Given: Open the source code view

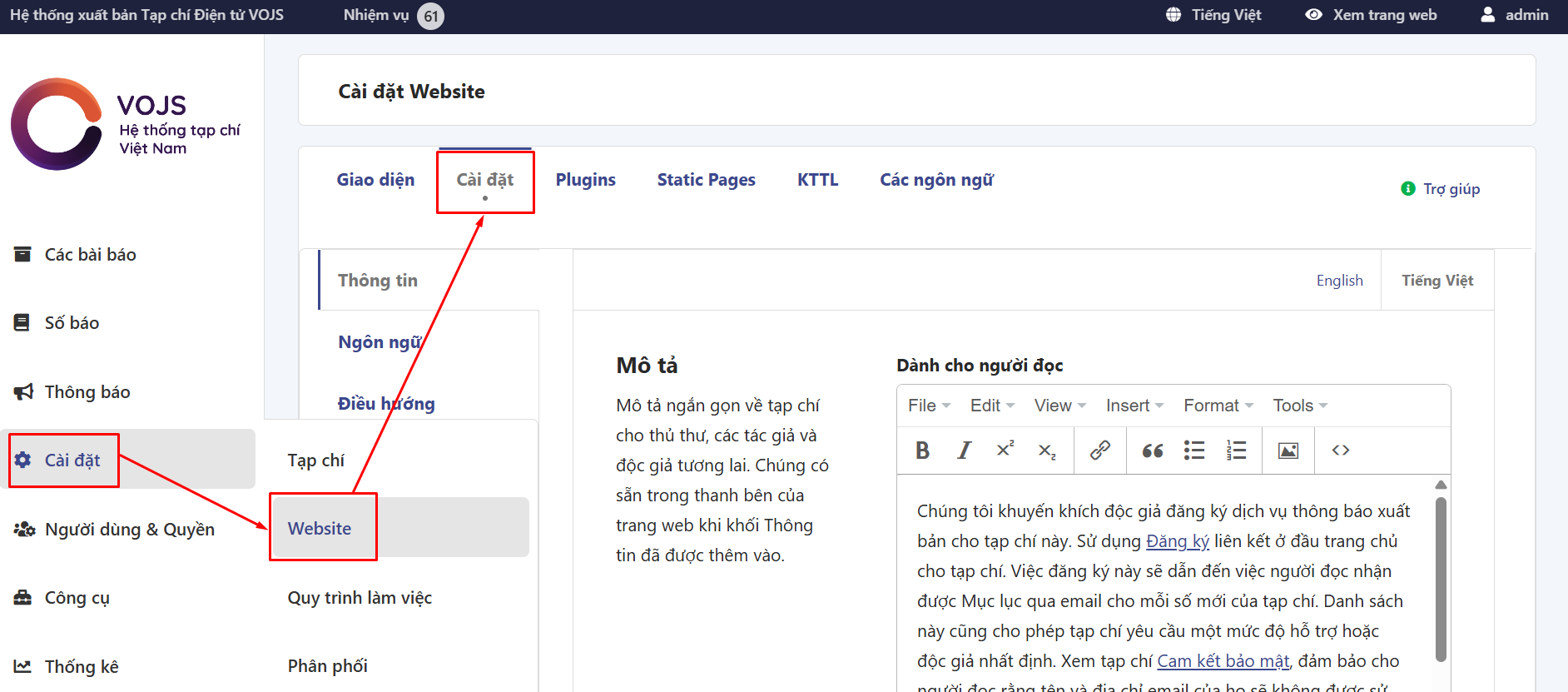Looking at the screenshot, I should click(1340, 451).
